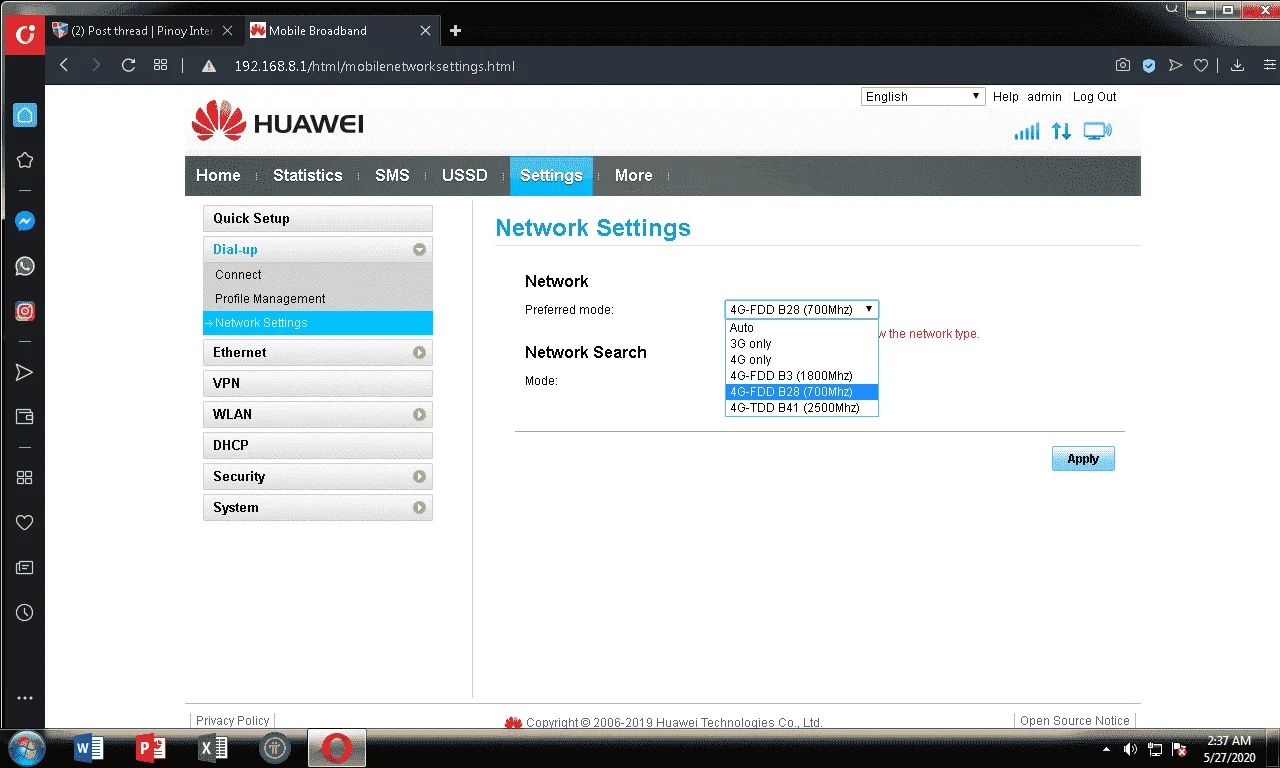Reload the router page
This screenshot has height=768, width=1280.
click(128, 65)
